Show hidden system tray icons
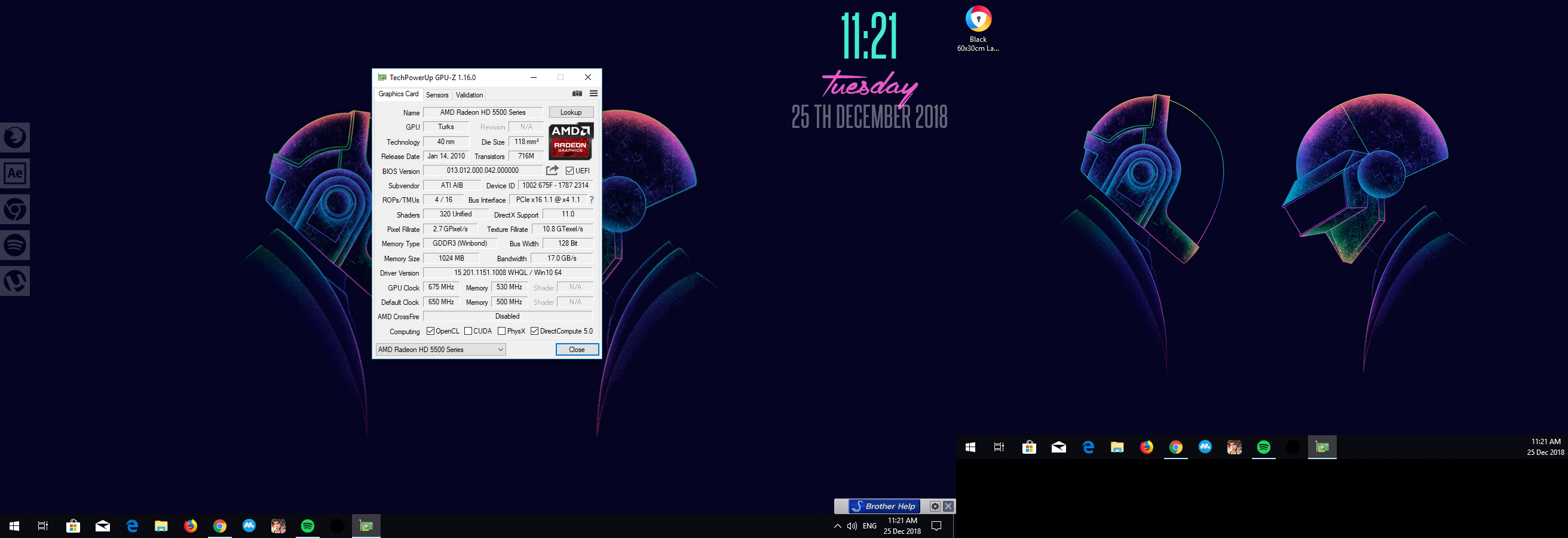1568x538 pixels. click(x=838, y=526)
